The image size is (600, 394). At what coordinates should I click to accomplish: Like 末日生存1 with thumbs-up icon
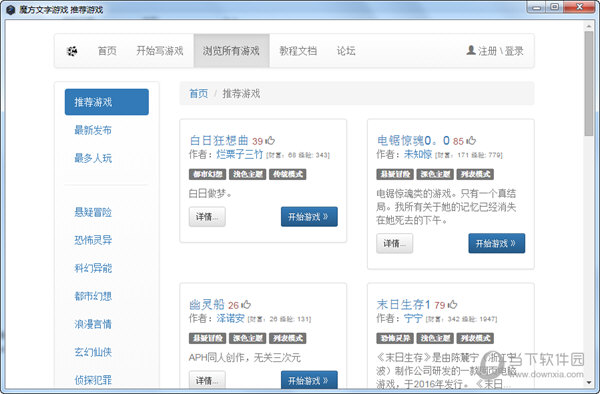tap(452, 304)
